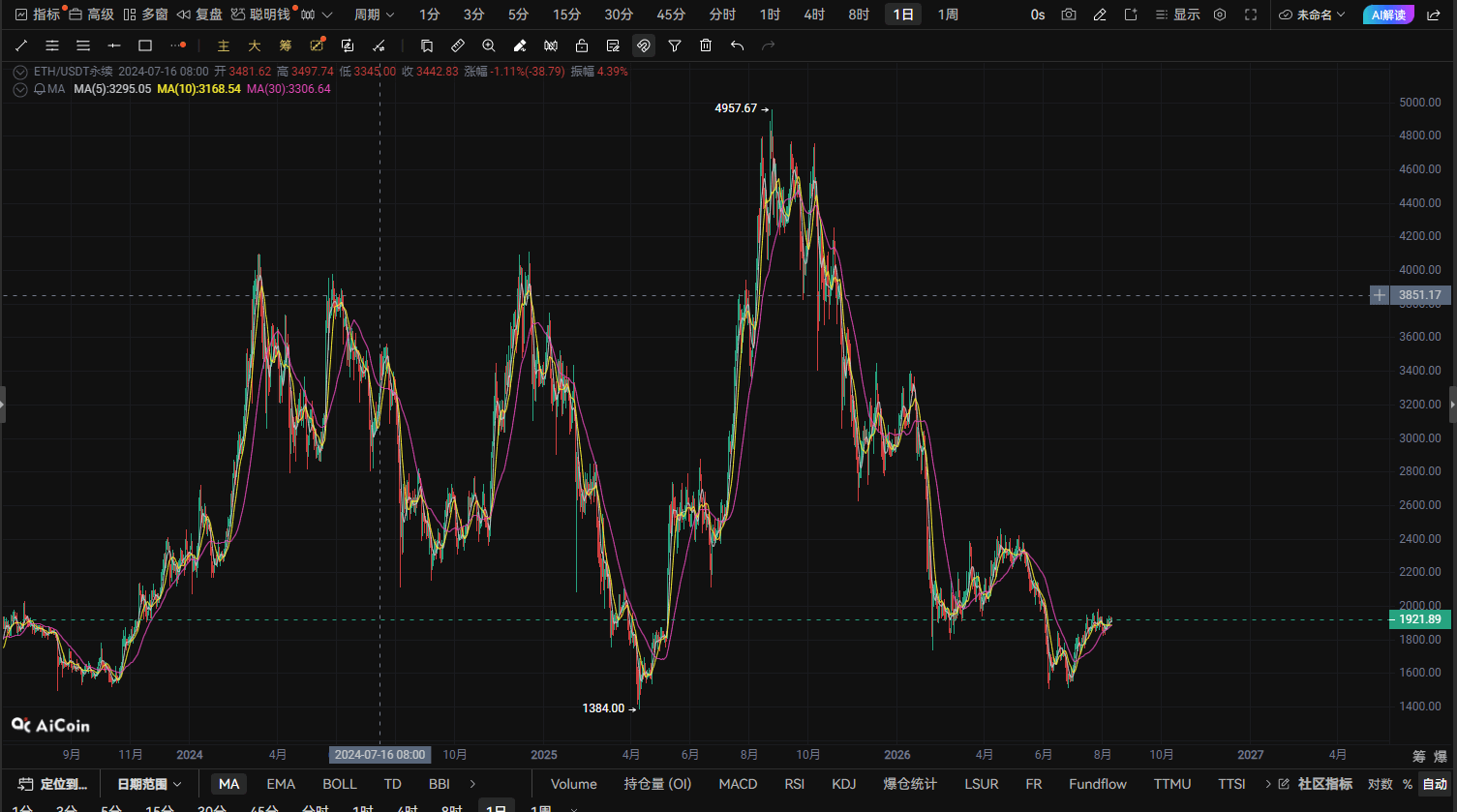Image resolution: width=1457 pixels, height=812 pixels.
Task: Switch to 1周 weekly timeframe
Action: pyautogui.click(x=948, y=15)
